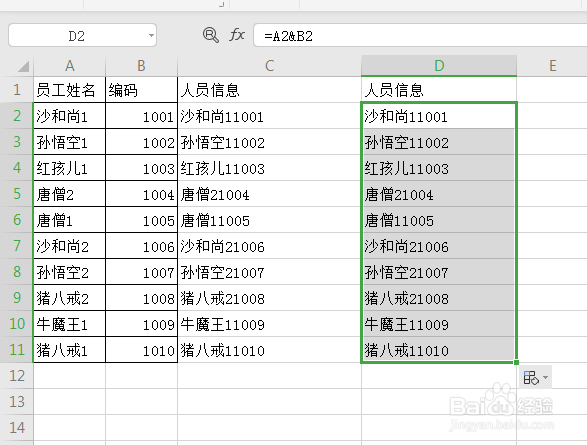Click the zoom magnifier icon beside fx
Image resolution: width=587 pixels, height=445 pixels.
pos(211,35)
